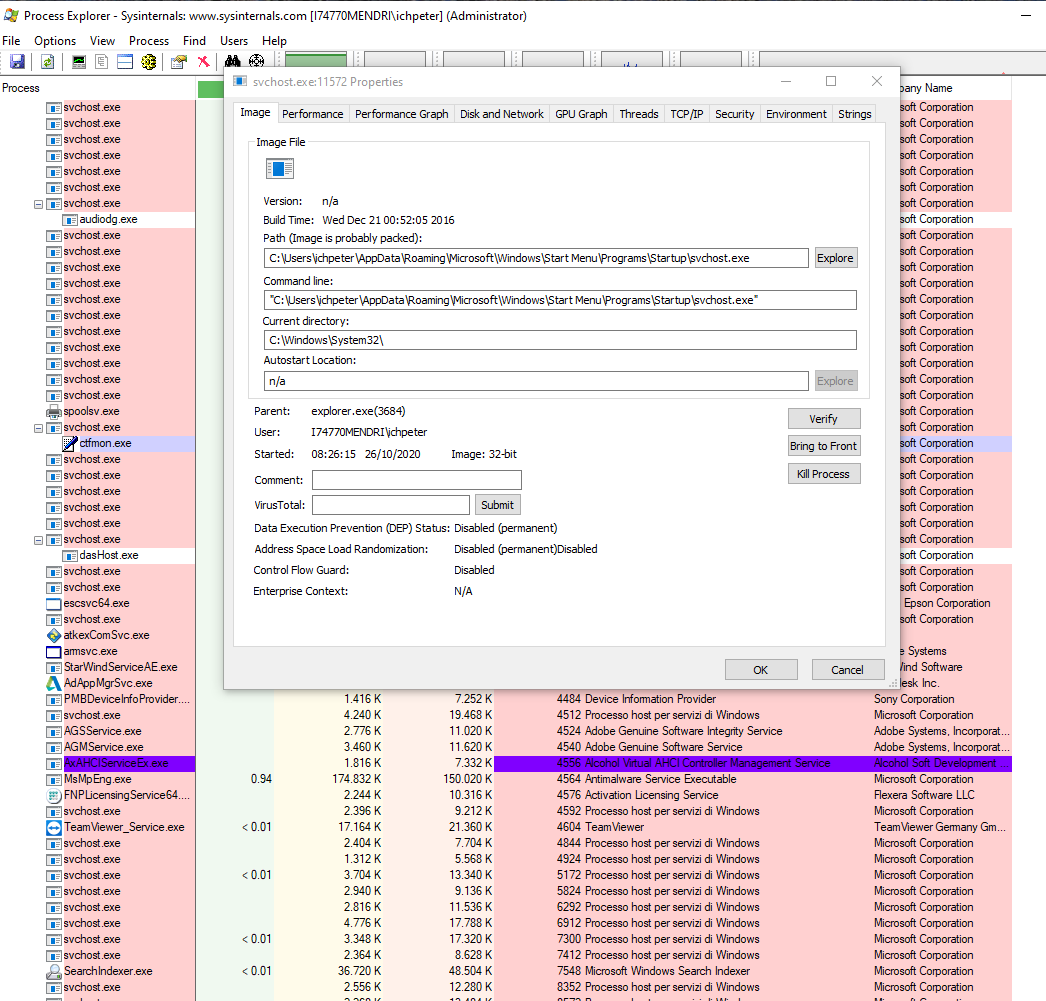Confirm the dialog with OK
Viewport: 1046px width, 1001px height.
click(761, 670)
